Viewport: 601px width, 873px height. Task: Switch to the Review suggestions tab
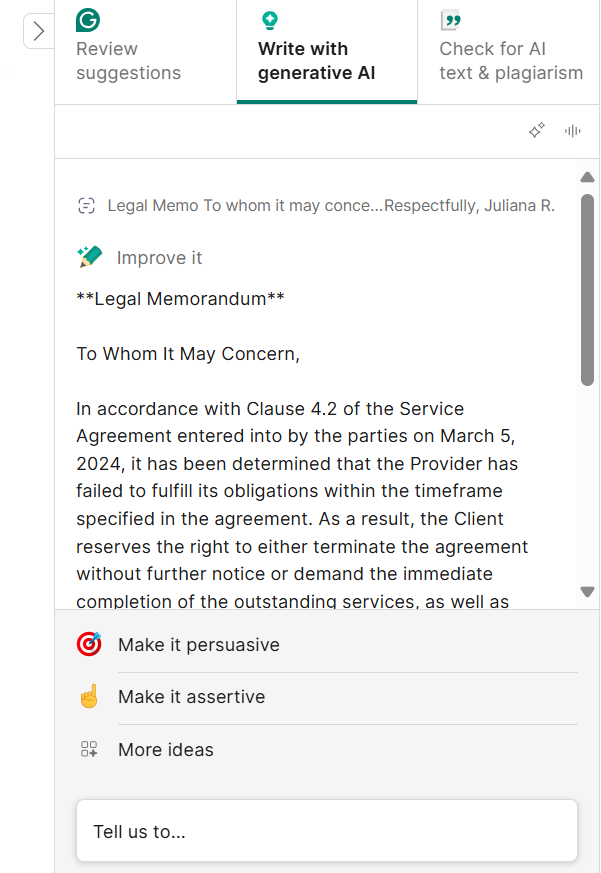(128, 61)
